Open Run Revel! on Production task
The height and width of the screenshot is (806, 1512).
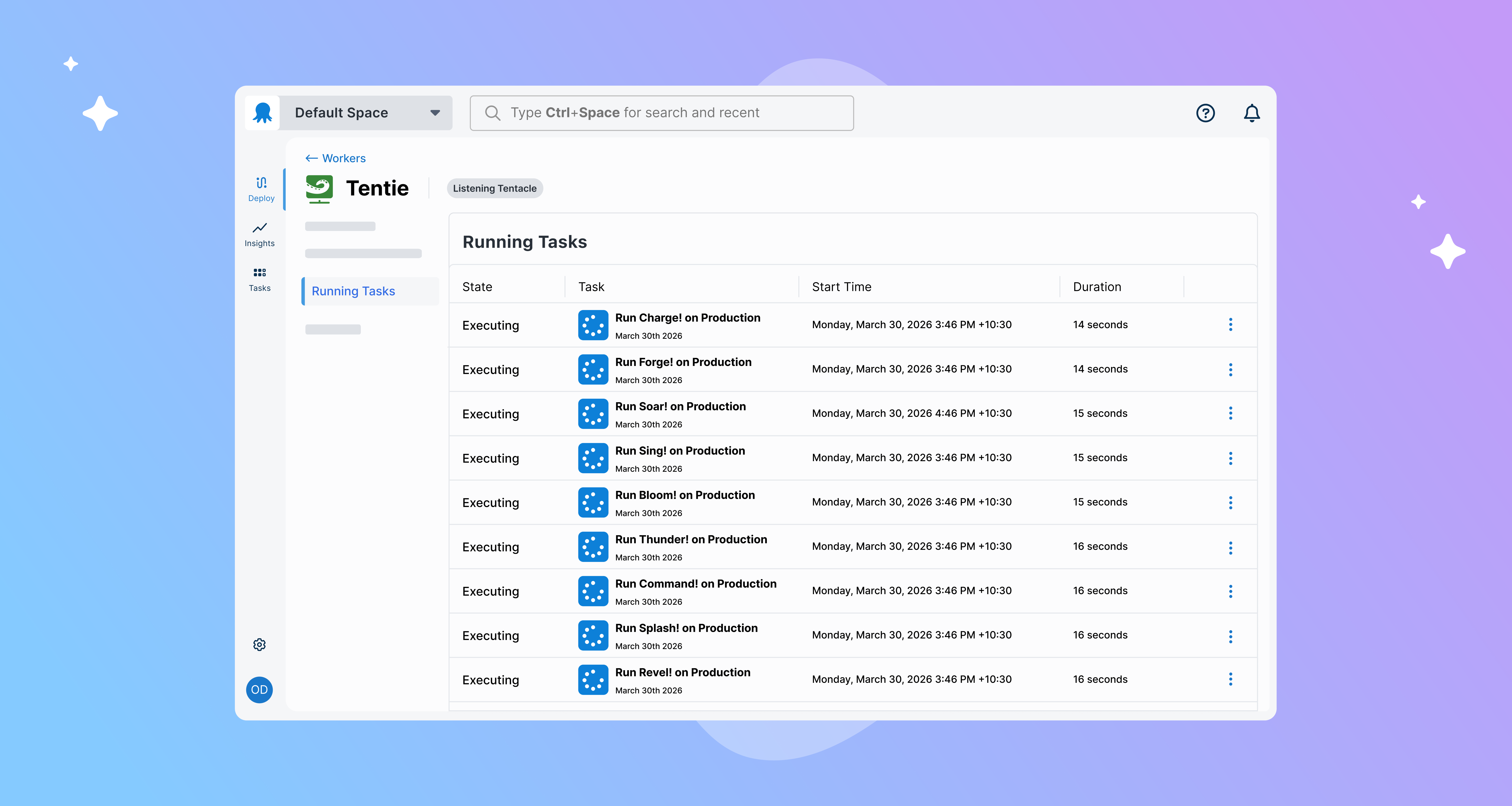(x=683, y=672)
